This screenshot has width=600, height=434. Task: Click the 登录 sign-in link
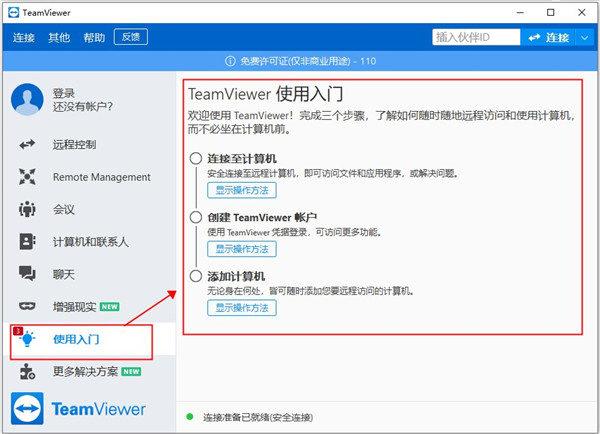[64, 93]
